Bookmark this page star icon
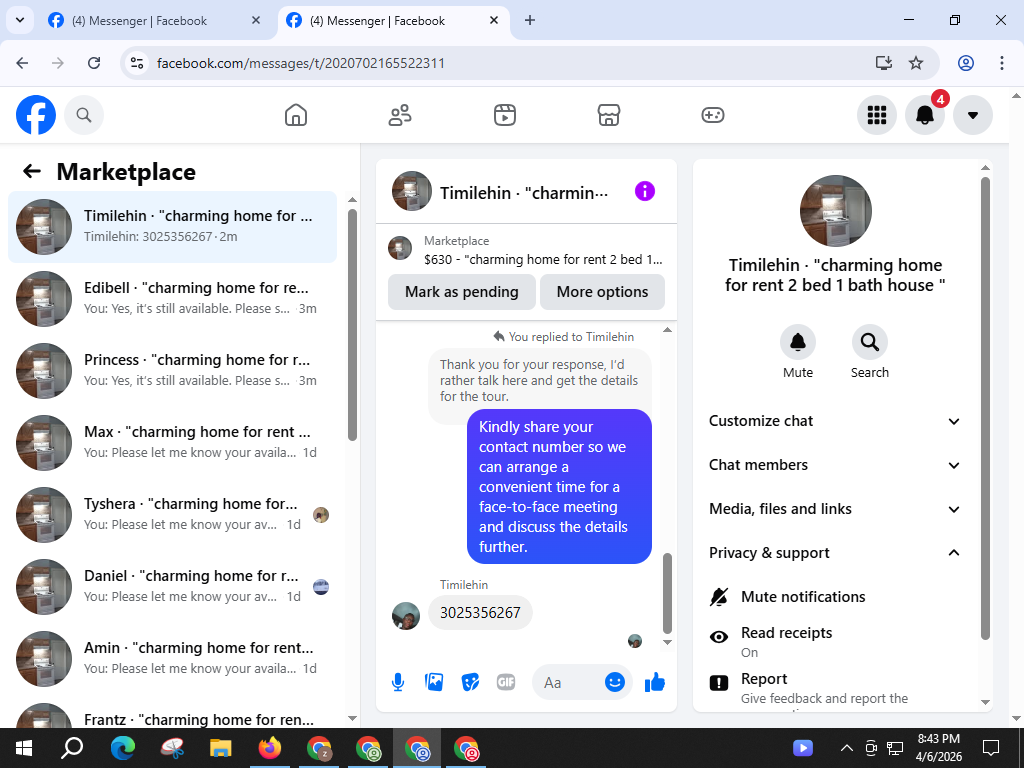1024x768 pixels. pos(916,63)
